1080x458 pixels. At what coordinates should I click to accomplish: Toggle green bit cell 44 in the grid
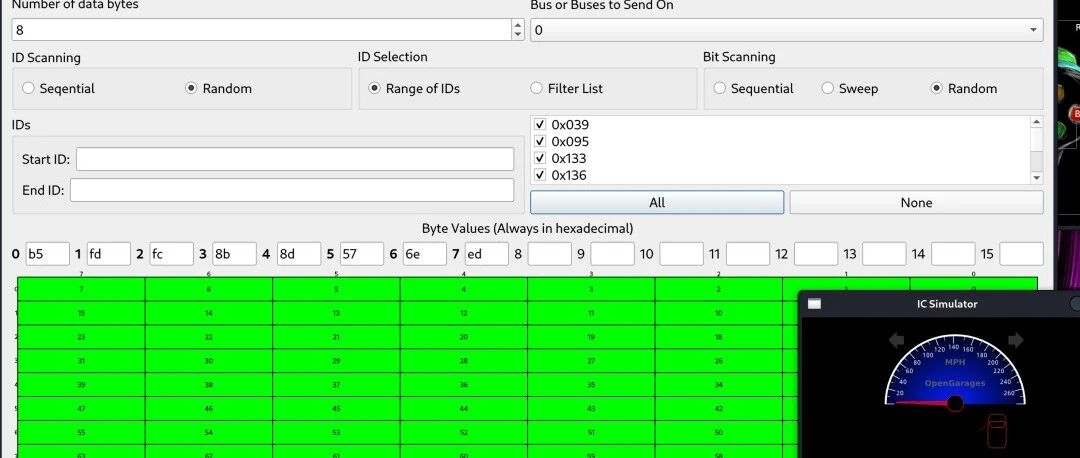464,409
